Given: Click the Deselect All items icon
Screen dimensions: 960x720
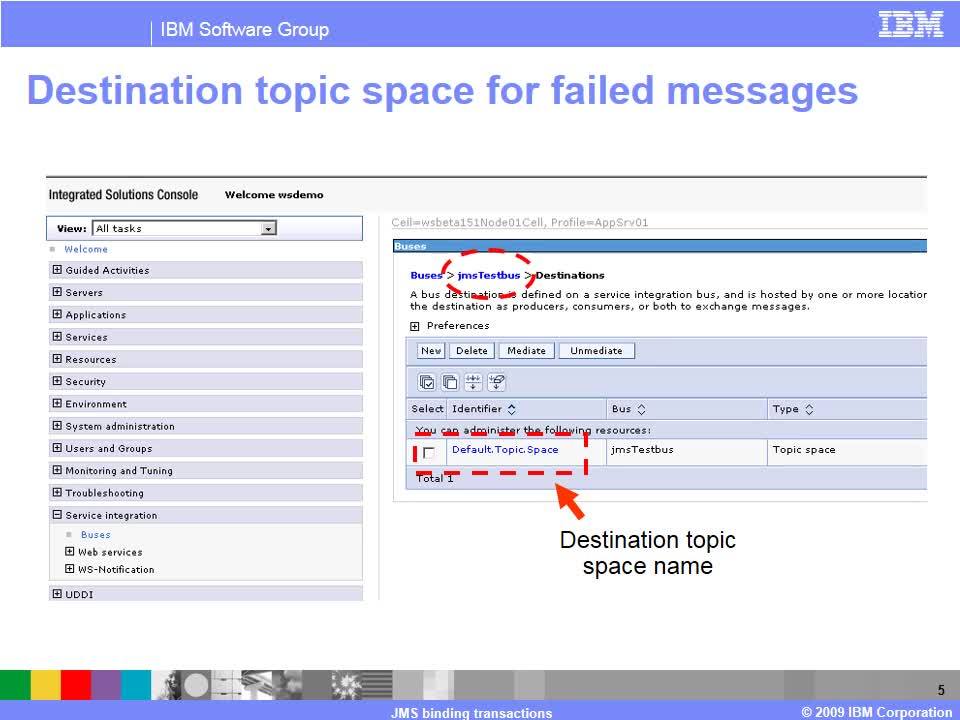Looking at the screenshot, I should click(450, 382).
